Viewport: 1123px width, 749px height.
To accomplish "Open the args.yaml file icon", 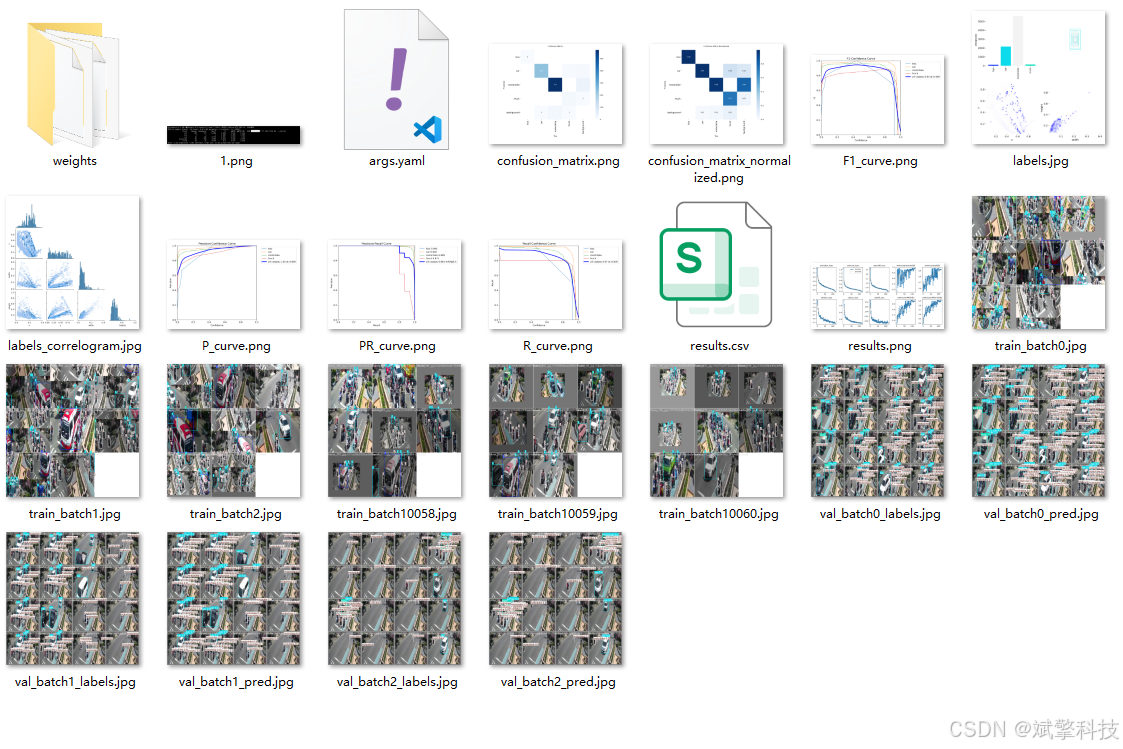I will tap(396, 79).
